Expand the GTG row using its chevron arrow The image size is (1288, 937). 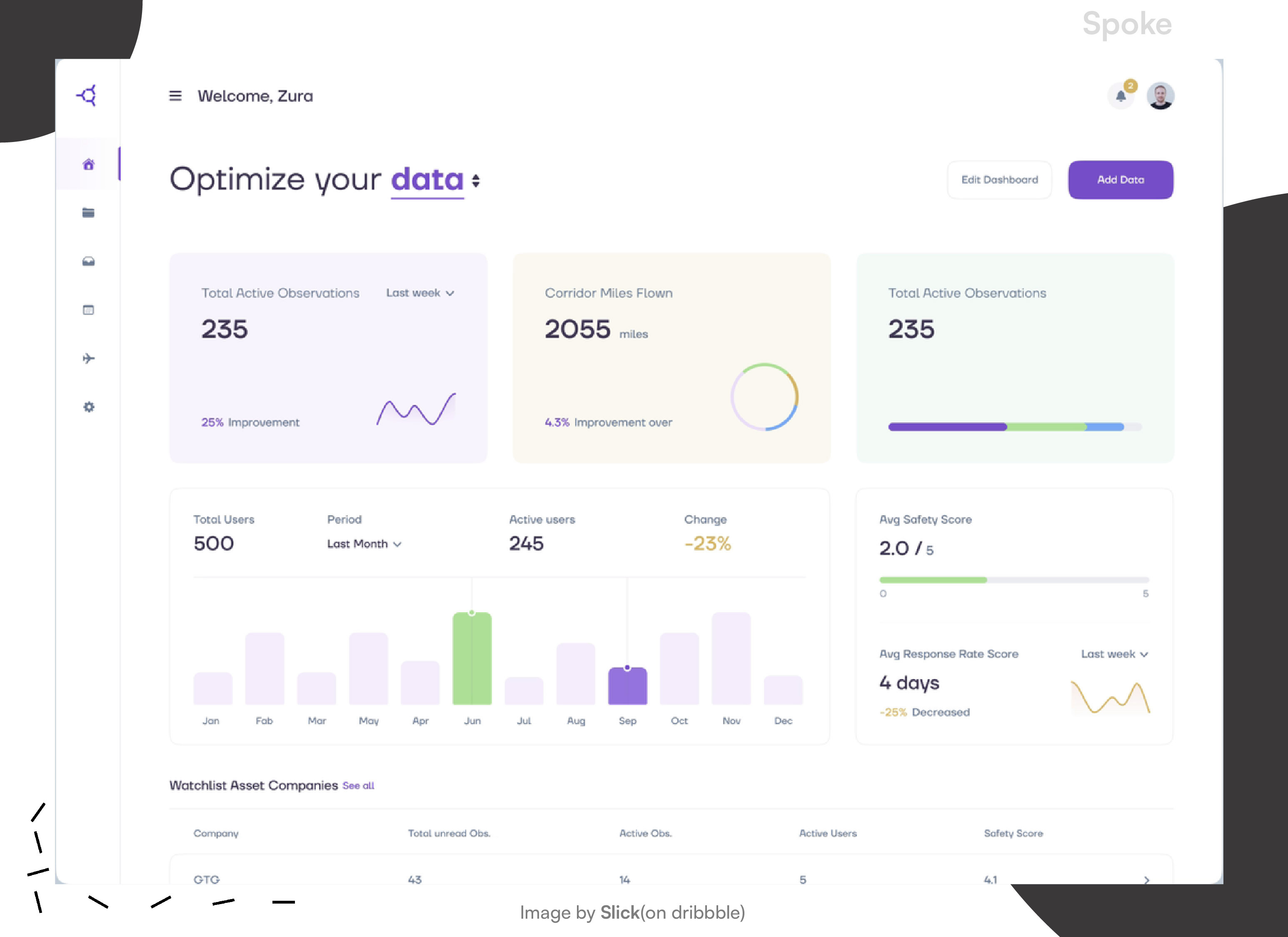(x=1147, y=880)
